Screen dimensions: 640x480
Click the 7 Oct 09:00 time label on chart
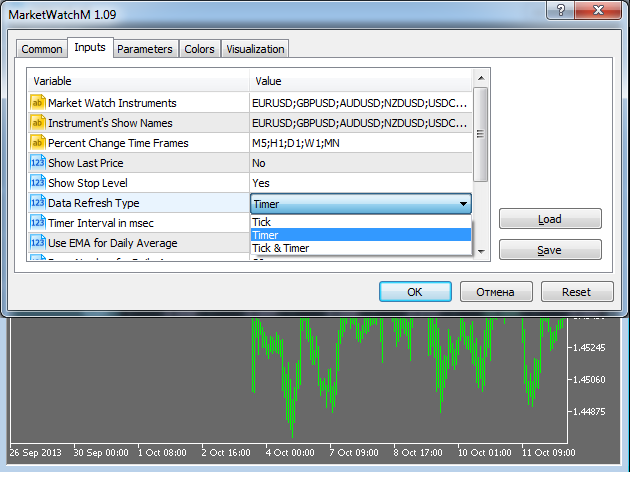click(354, 453)
